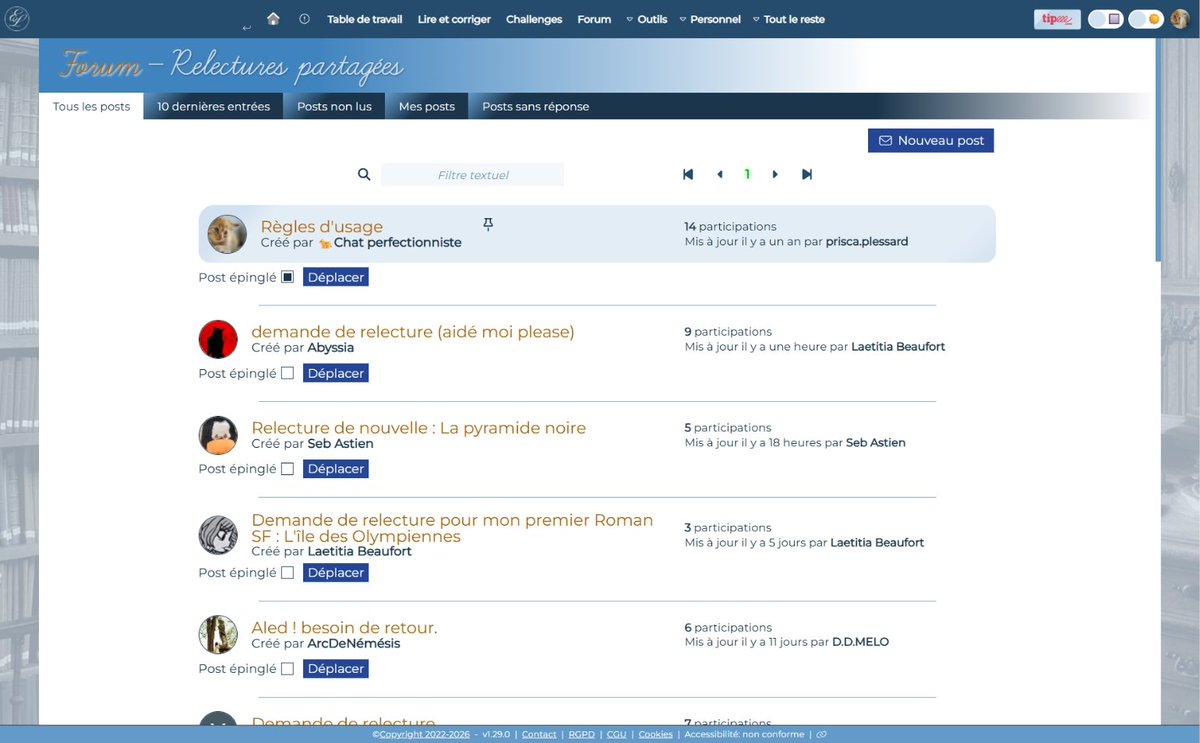Image resolution: width=1200 pixels, height=743 pixels.
Task: Check Post épinglé for Aled ! besoin de retour
Action: pos(288,669)
